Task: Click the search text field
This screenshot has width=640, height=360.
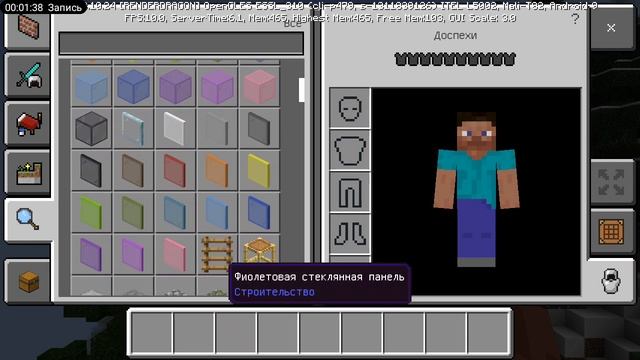Action: pos(181,43)
